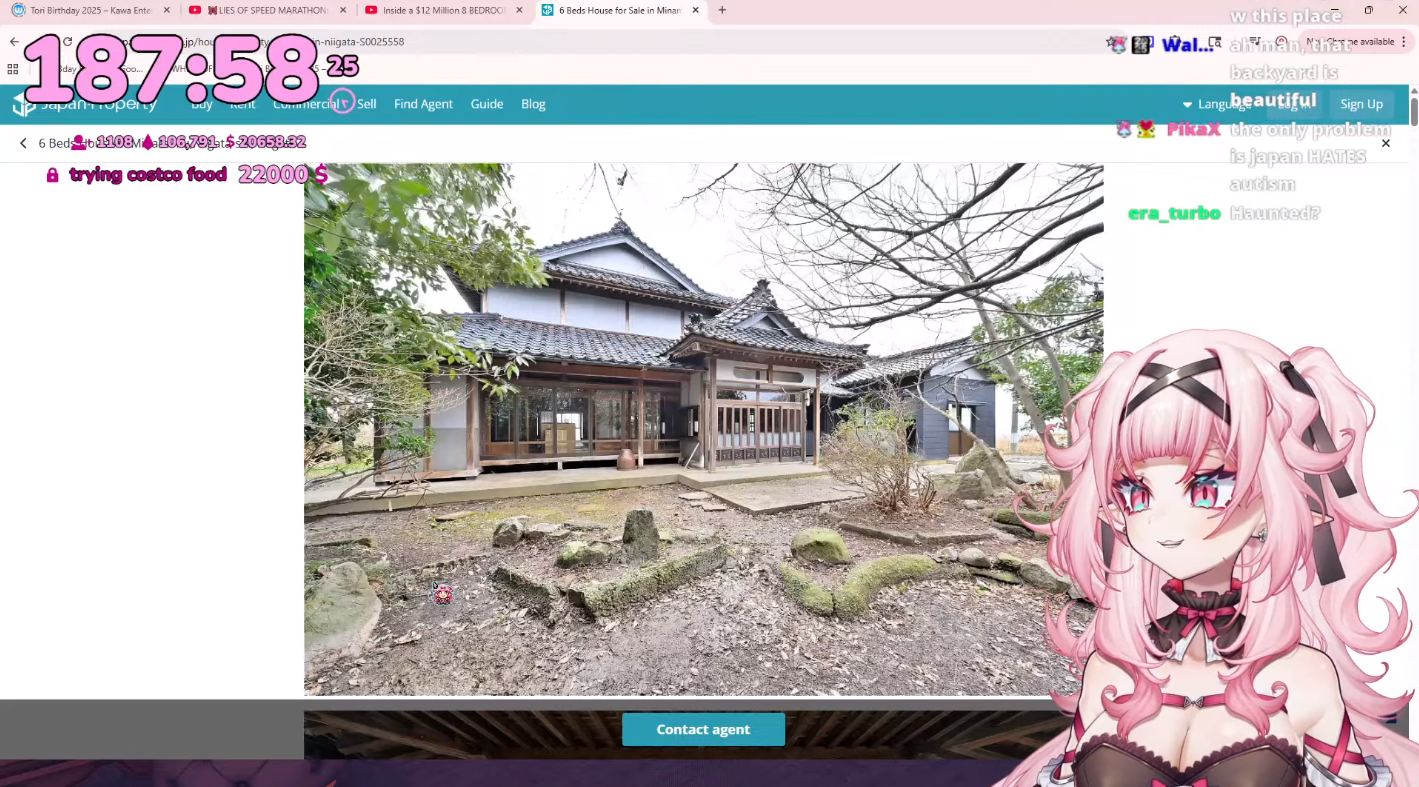Click the Contact agent button
This screenshot has height=787, width=1419.
tap(703, 729)
